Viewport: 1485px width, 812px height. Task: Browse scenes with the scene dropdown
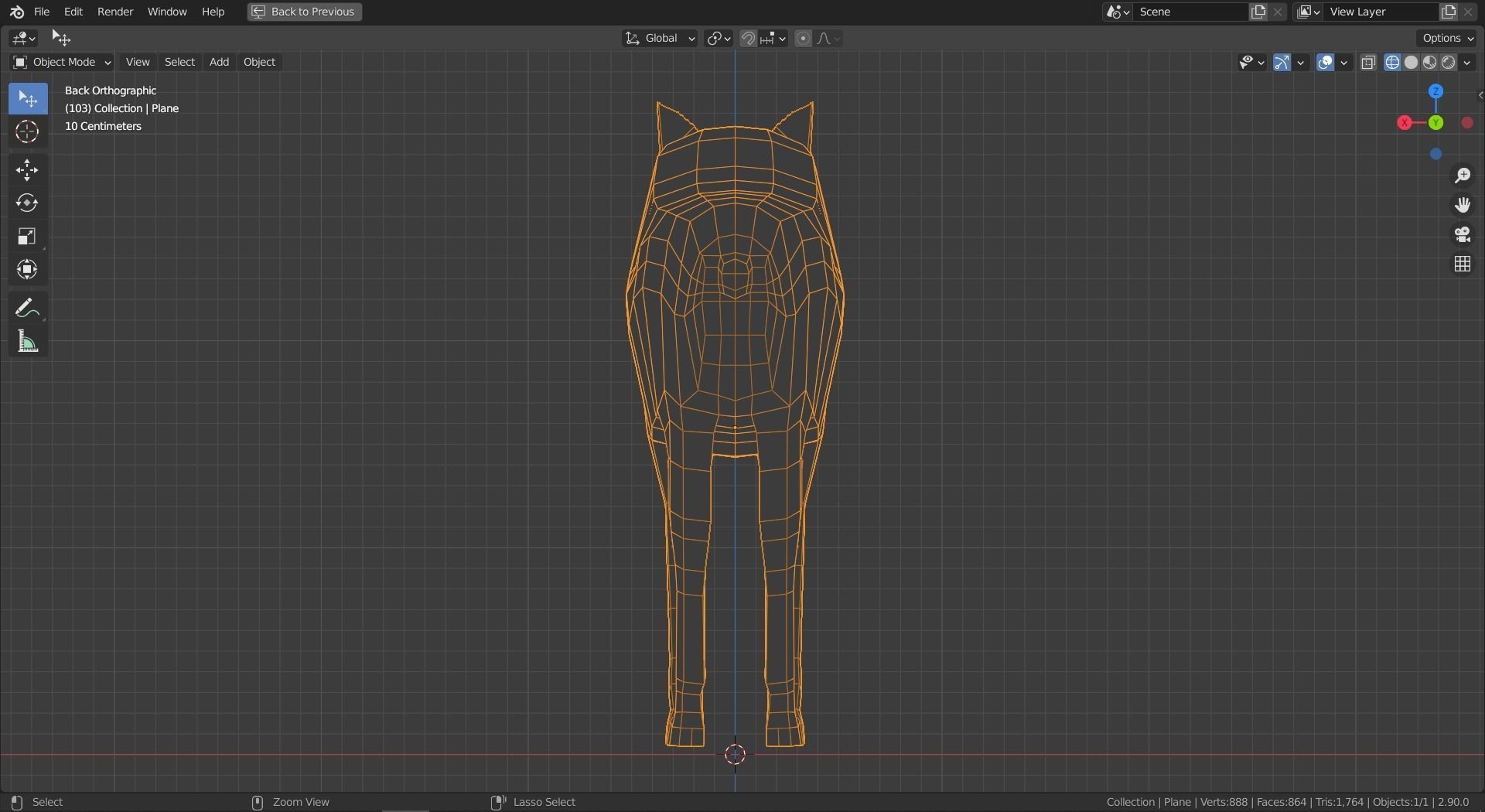click(x=1118, y=12)
